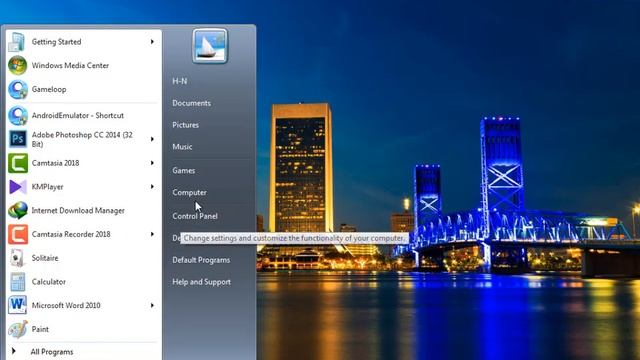640x360 pixels.
Task: Expand Camtasia Recorder 2018 submenu arrow
Action: tap(152, 234)
